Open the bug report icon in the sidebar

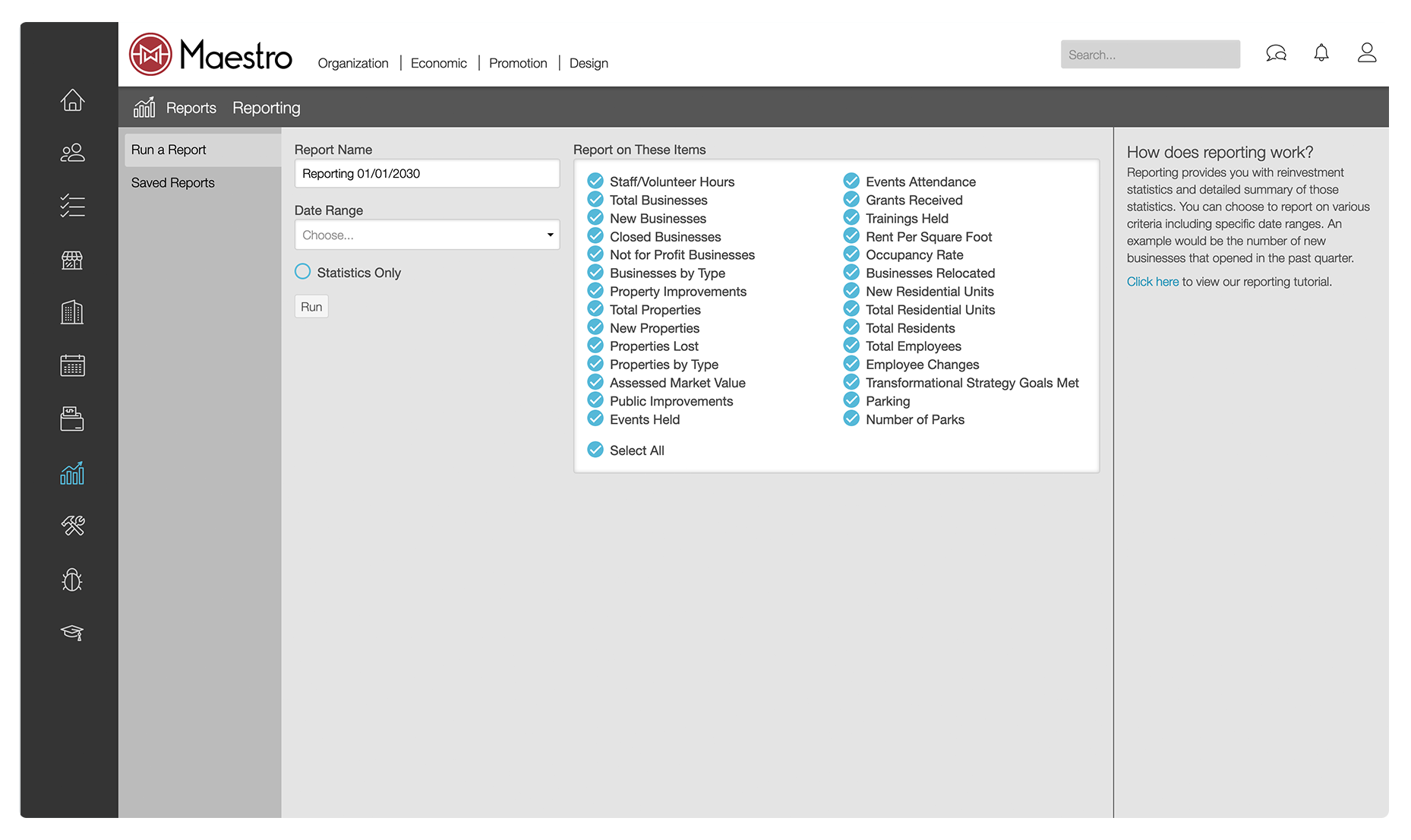(72, 579)
